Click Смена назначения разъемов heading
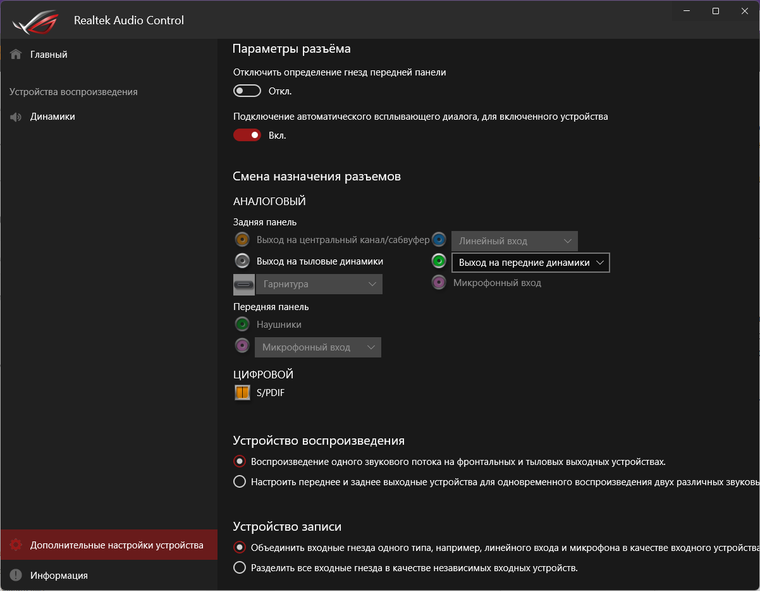Viewport: 760px width, 591px height. tap(317, 176)
